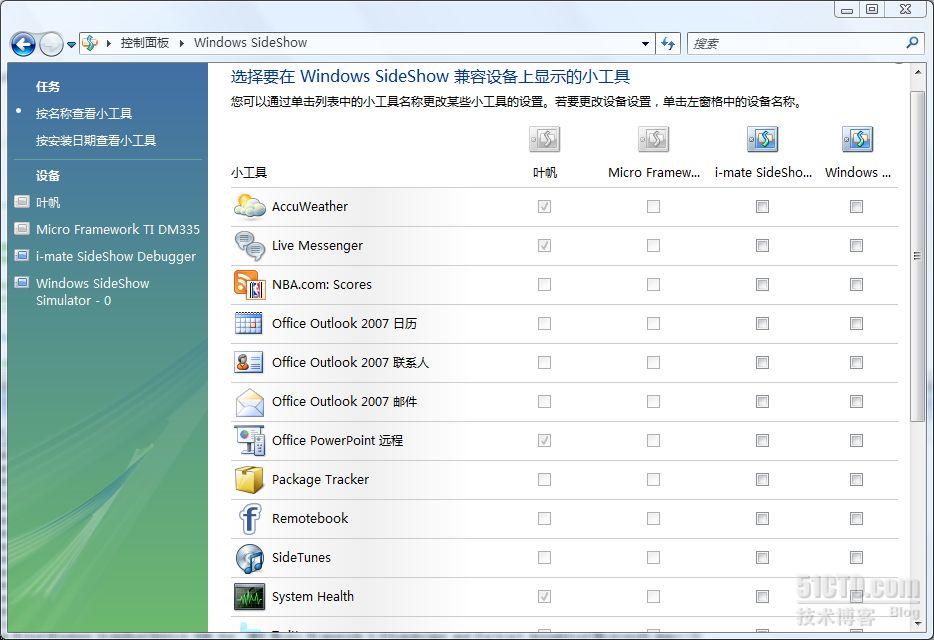Screen dimensions: 934x640
Task: Click the Forward navigation arrow button
Action: [51, 44]
